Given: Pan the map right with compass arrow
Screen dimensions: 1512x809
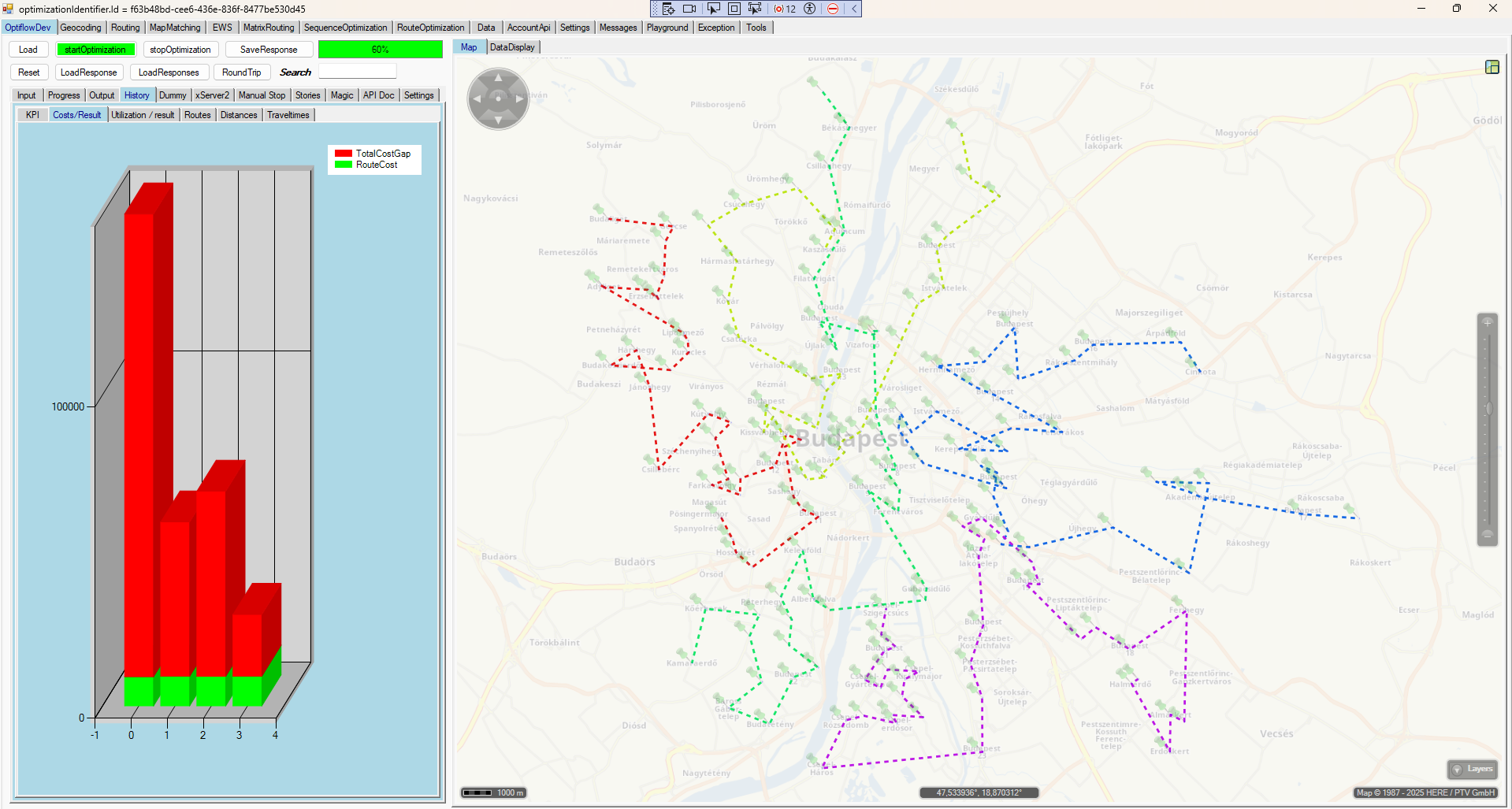Looking at the screenshot, I should click(519, 99).
